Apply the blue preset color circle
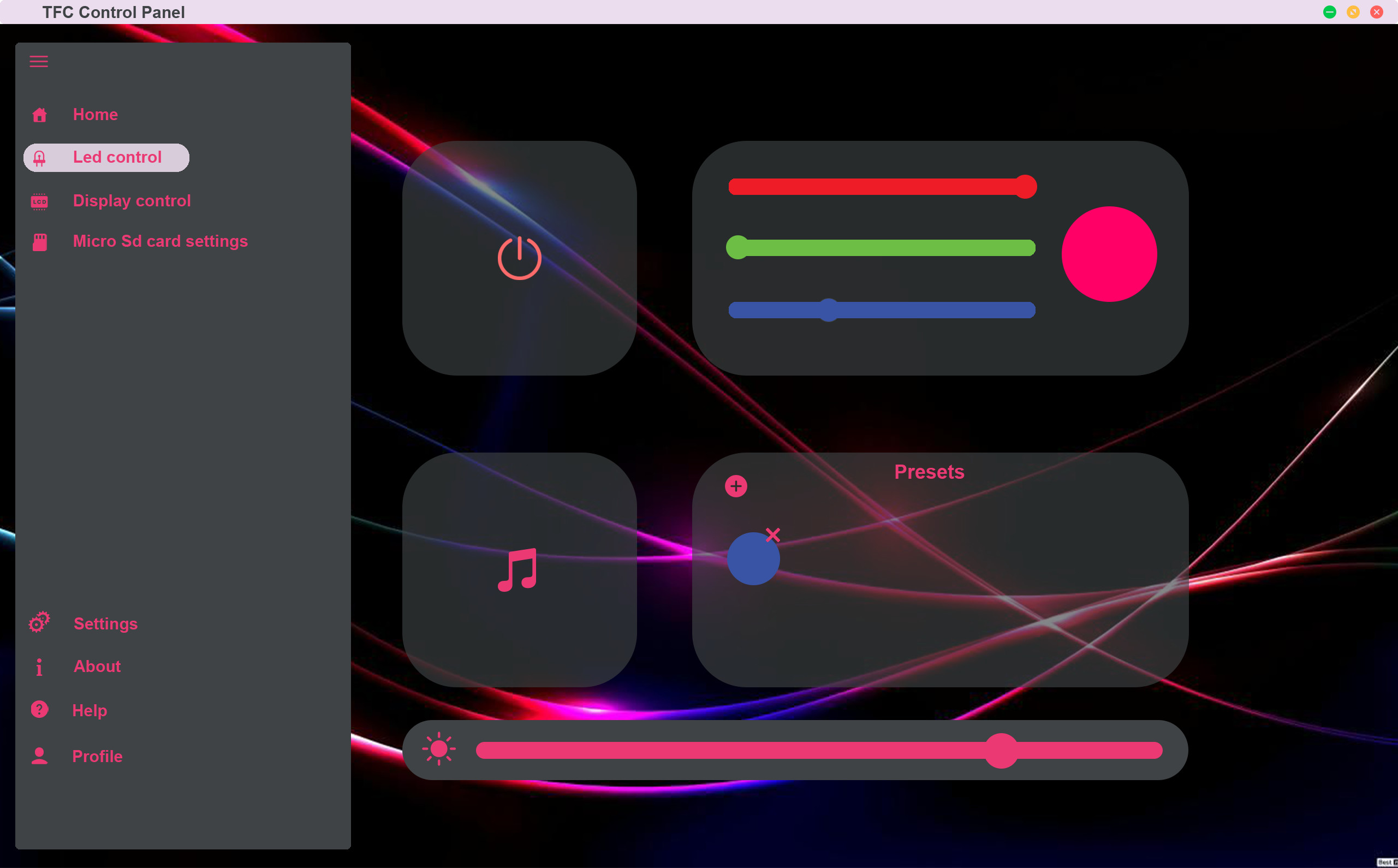This screenshot has width=1398, height=868. [752, 560]
